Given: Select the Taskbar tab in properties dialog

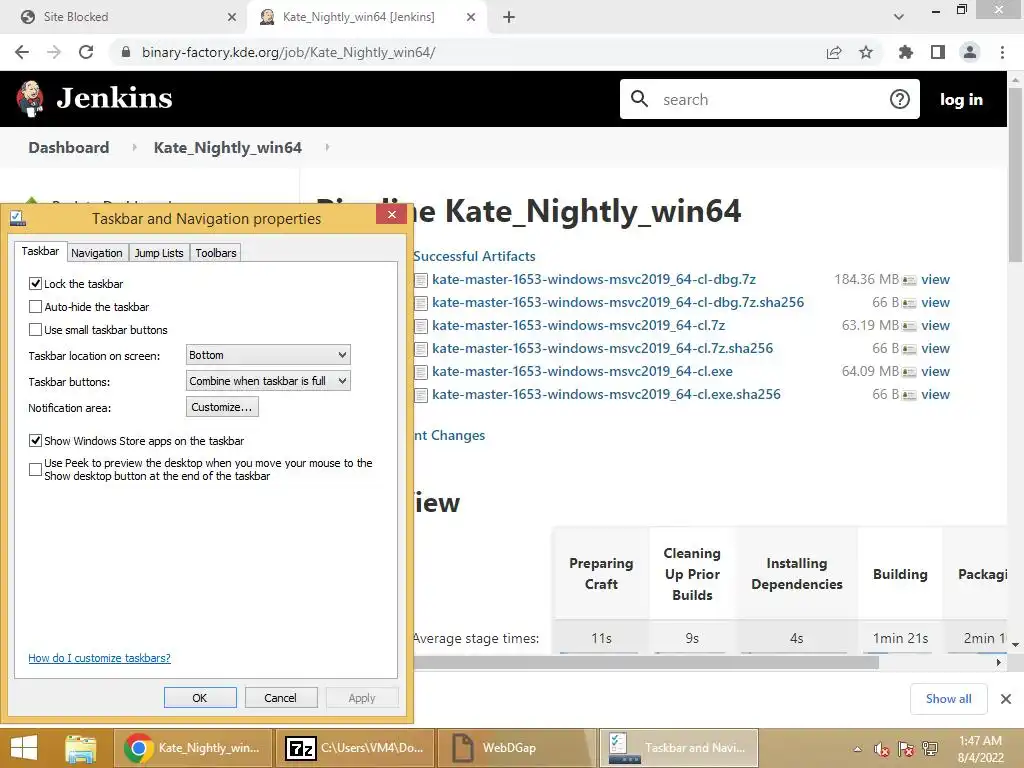Looking at the screenshot, I should 40,251.
